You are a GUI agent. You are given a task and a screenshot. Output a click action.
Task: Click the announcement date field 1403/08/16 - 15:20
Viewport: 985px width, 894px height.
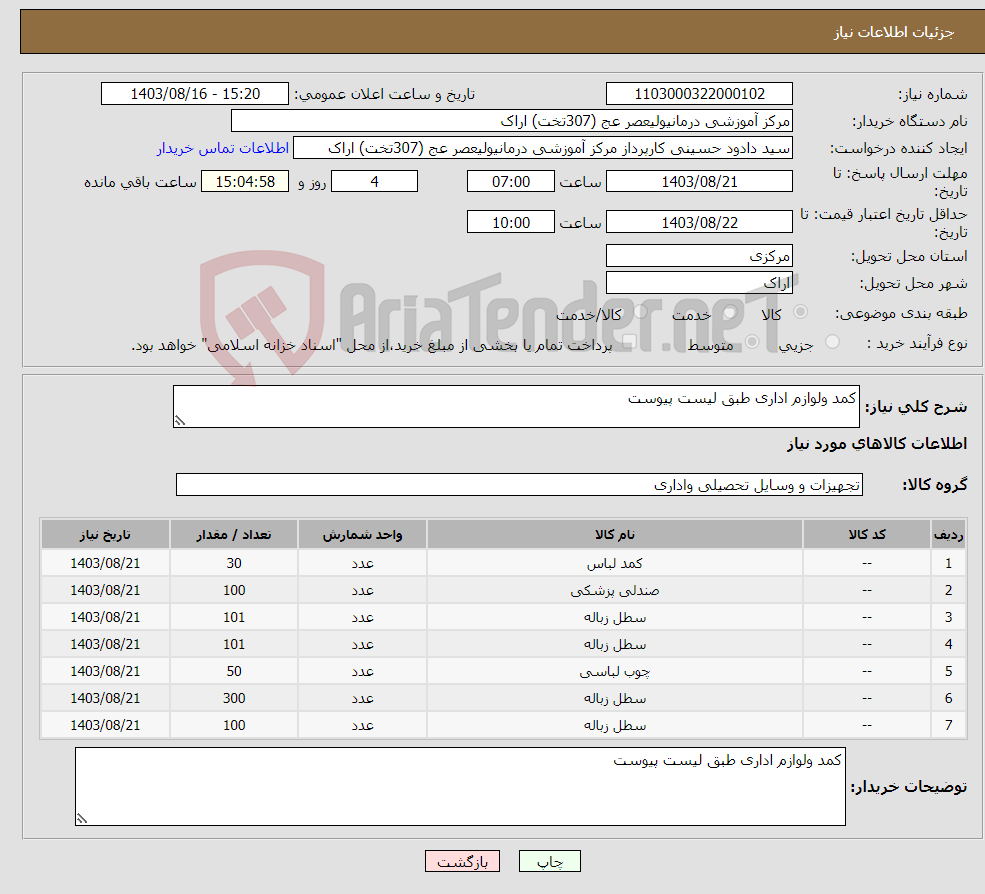tap(195, 94)
